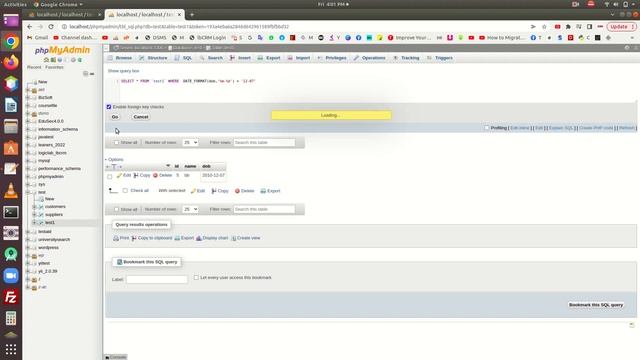Click the Bookmark this SQL query button
Screen dimensions: 640x360
click(x=596, y=305)
